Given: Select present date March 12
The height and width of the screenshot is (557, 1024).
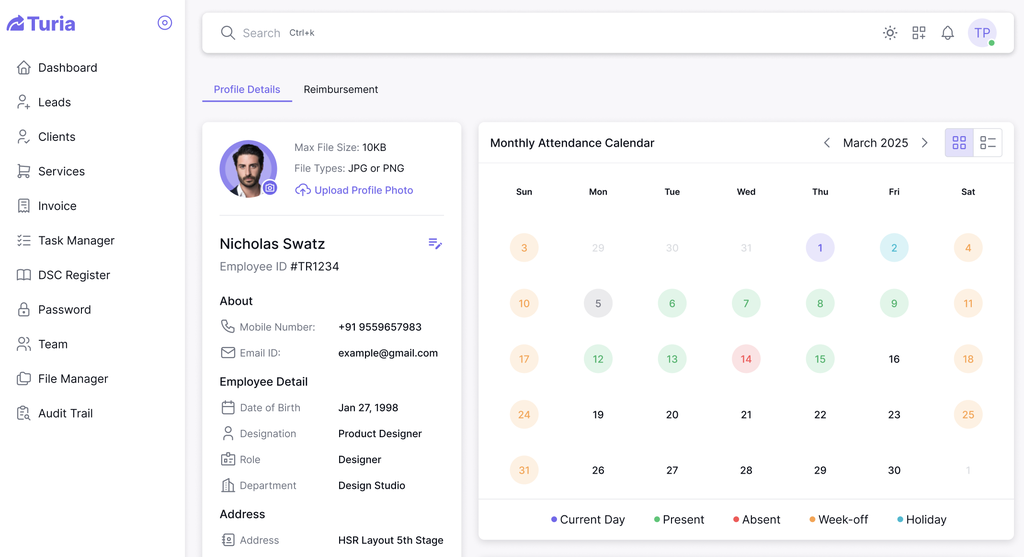Looking at the screenshot, I should (x=598, y=358).
